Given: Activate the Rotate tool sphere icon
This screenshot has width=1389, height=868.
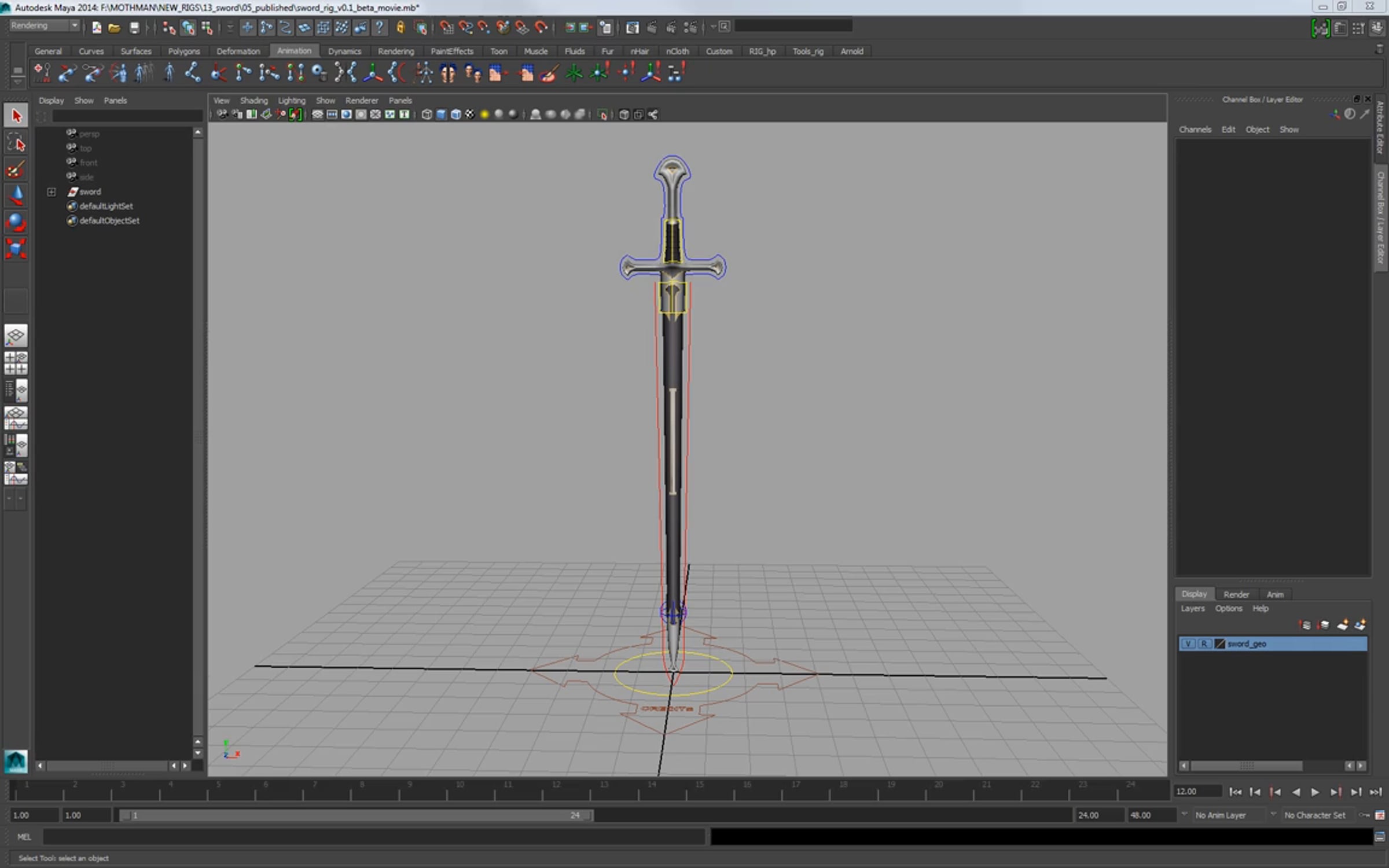Looking at the screenshot, I should pos(16,223).
